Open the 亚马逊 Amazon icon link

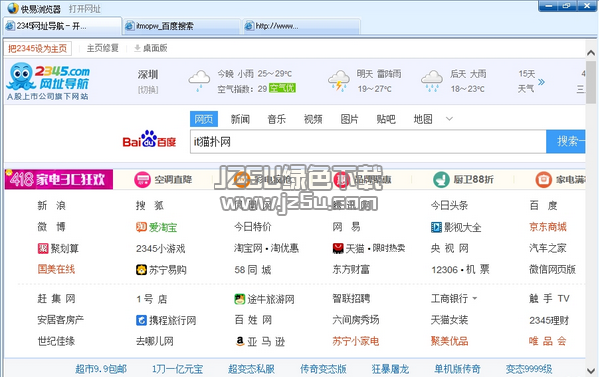pyautogui.click(x=240, y=341)
